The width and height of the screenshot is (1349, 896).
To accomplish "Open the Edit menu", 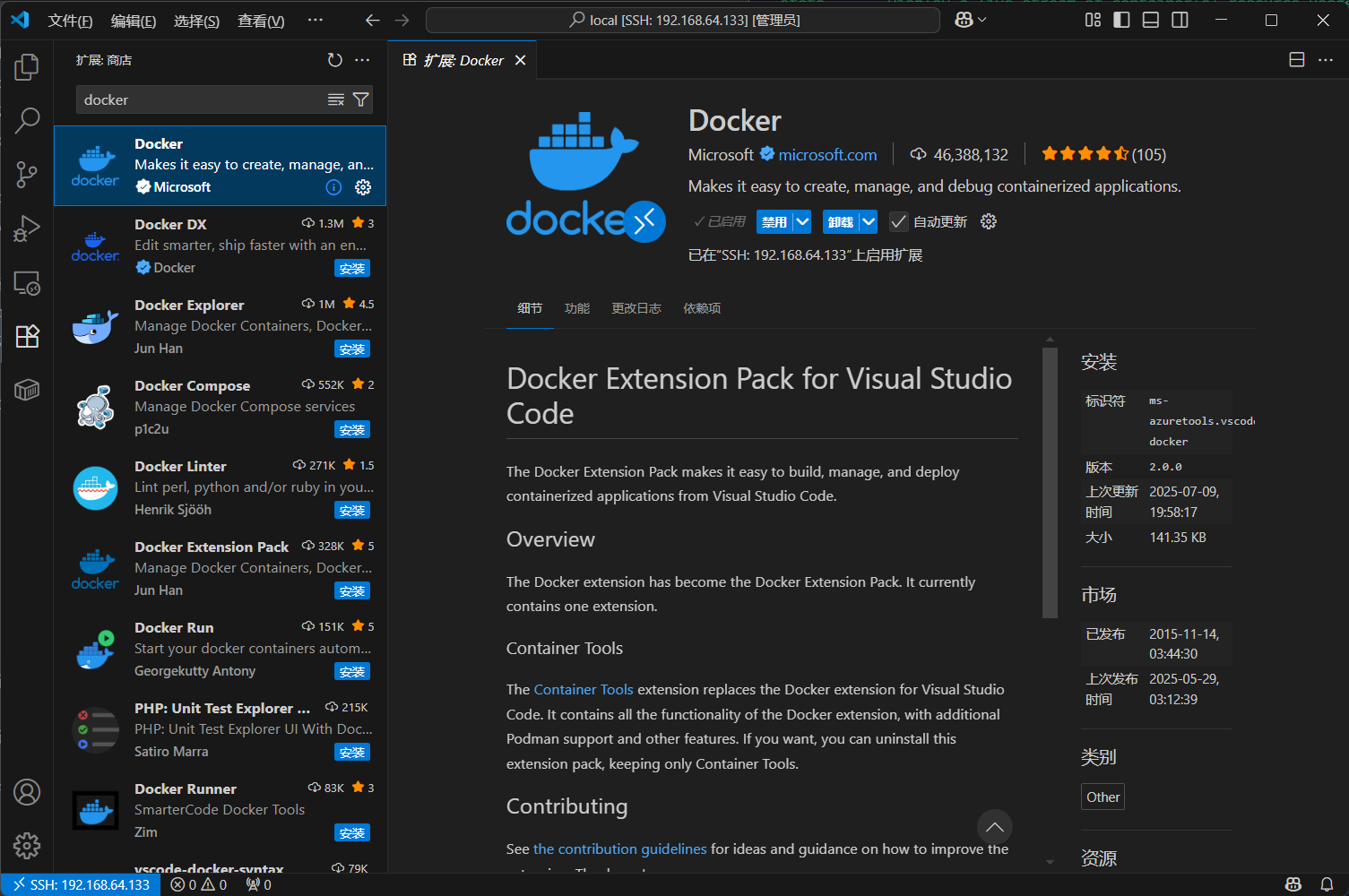I will click(134, 21).
